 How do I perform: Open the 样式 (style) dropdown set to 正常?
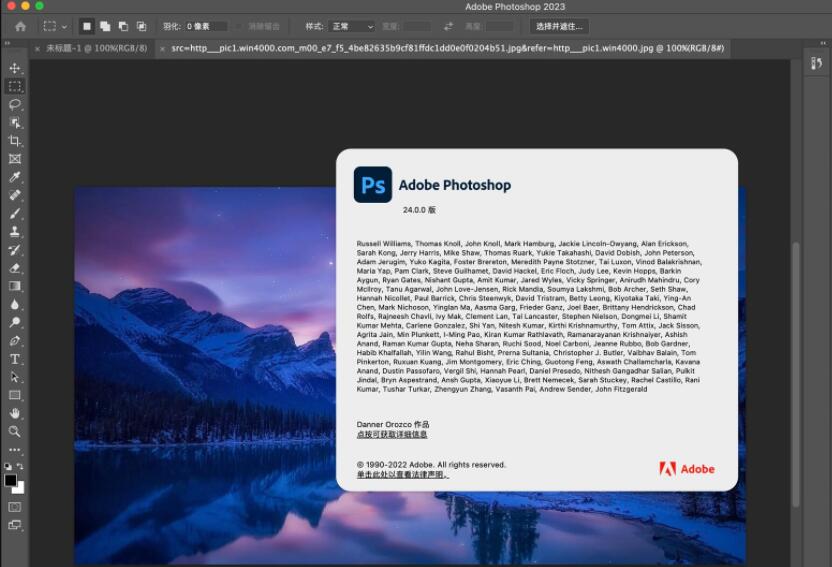(351, 26)
